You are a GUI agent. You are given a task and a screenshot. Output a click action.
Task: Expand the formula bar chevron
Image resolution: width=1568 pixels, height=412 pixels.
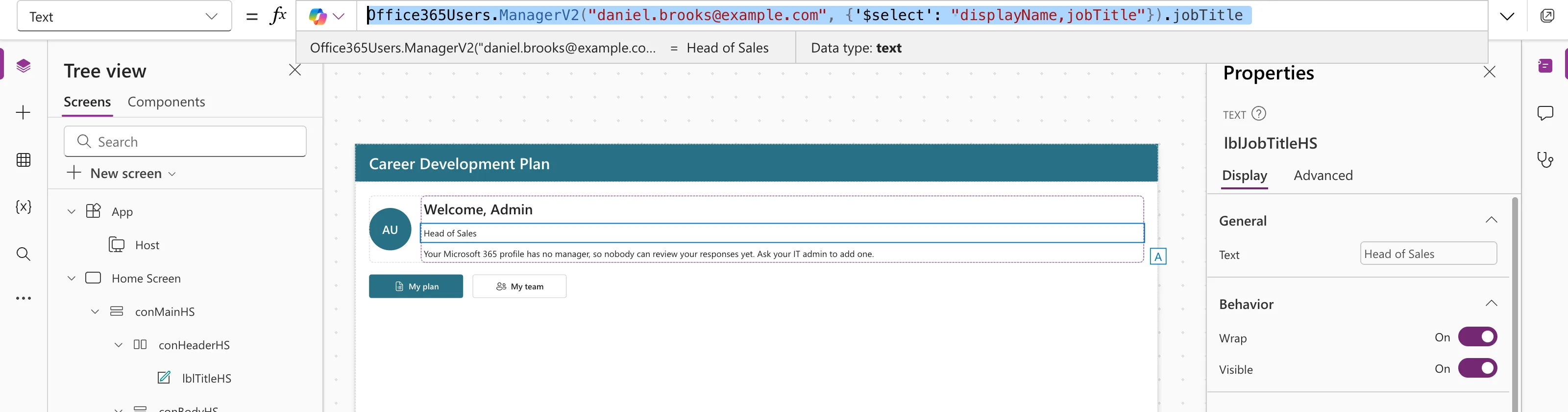coord(1507,17)
